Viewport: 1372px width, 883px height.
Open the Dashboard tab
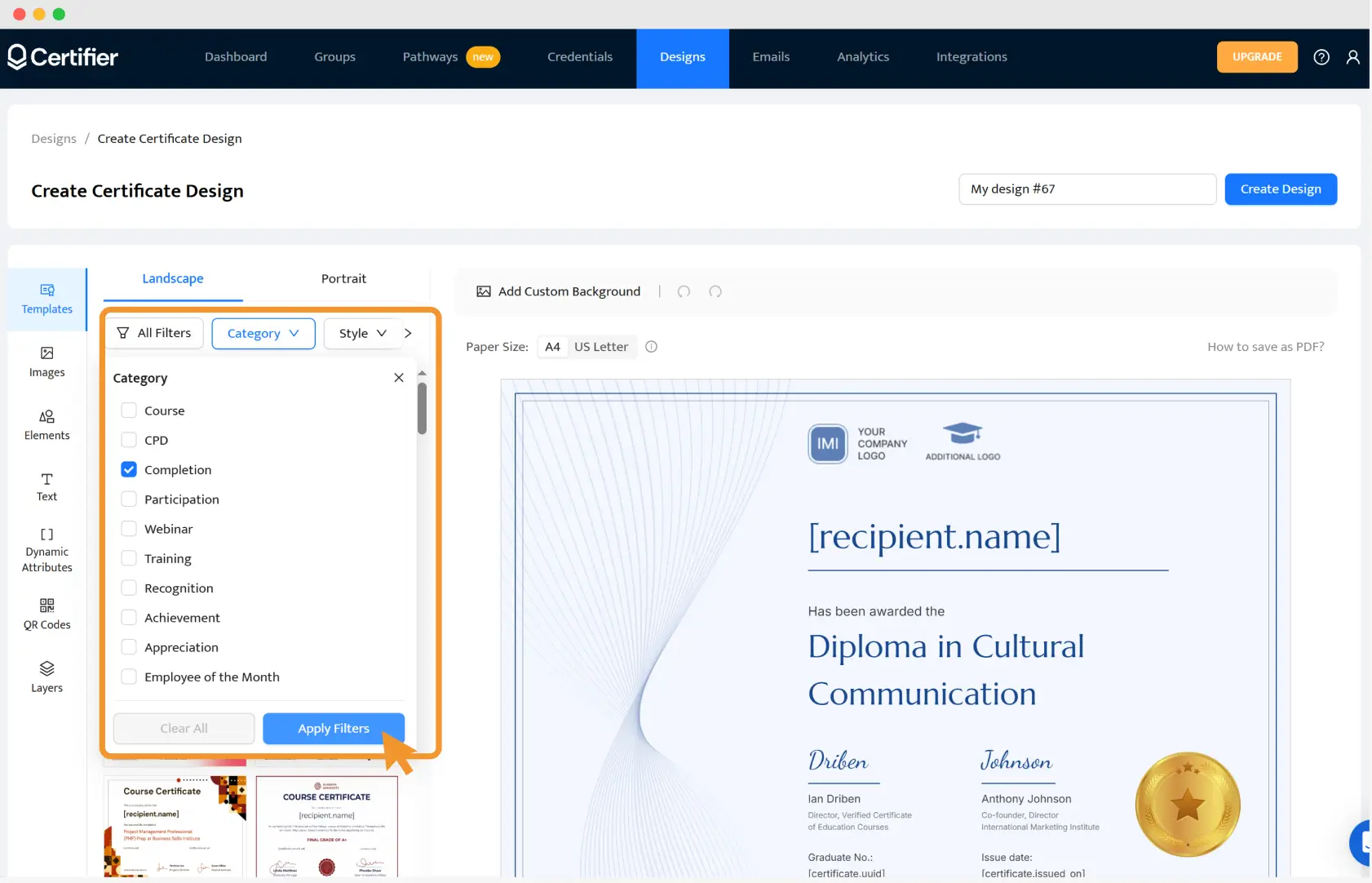236,57
